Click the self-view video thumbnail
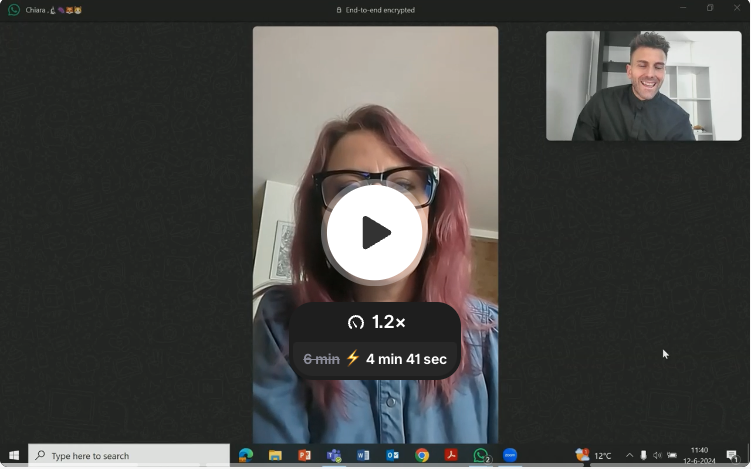 [643, 86]
